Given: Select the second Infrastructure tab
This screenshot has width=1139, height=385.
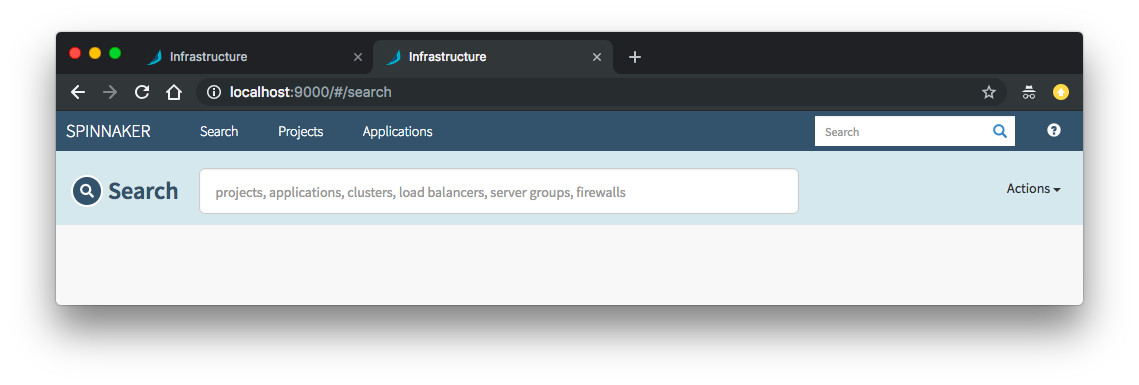Looking at the screenshot, I should [493, 57].
